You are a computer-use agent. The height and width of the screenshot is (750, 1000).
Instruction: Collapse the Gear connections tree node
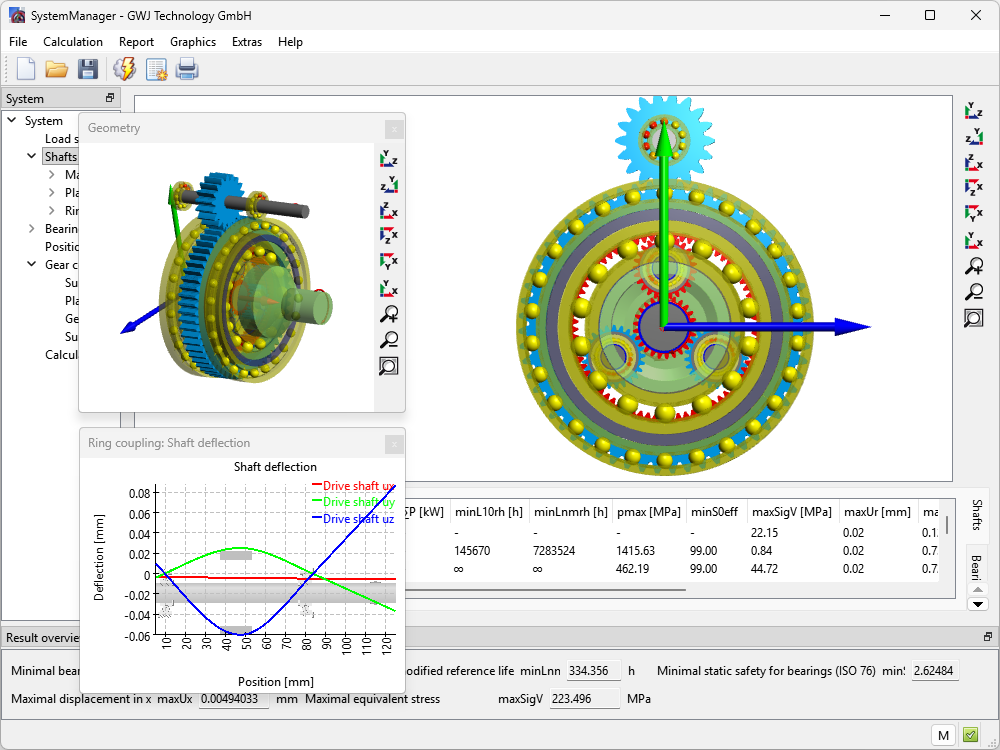tap(32, 265)
